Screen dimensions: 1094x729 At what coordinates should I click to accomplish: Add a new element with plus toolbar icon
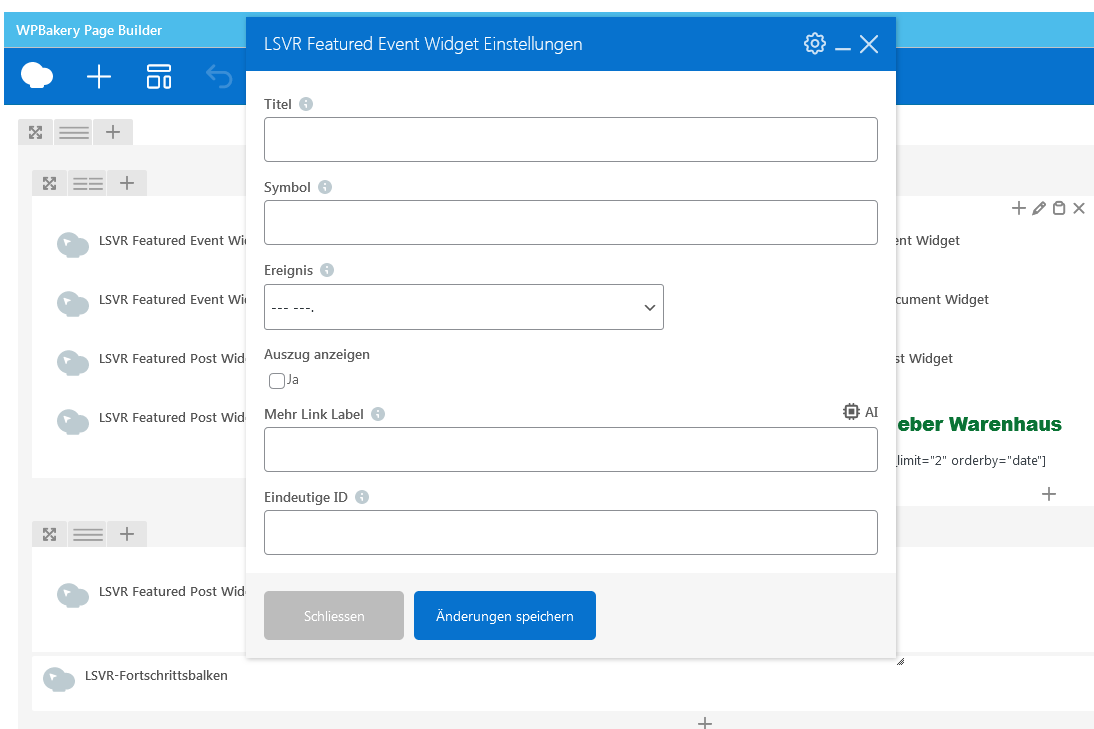[98, 76]
